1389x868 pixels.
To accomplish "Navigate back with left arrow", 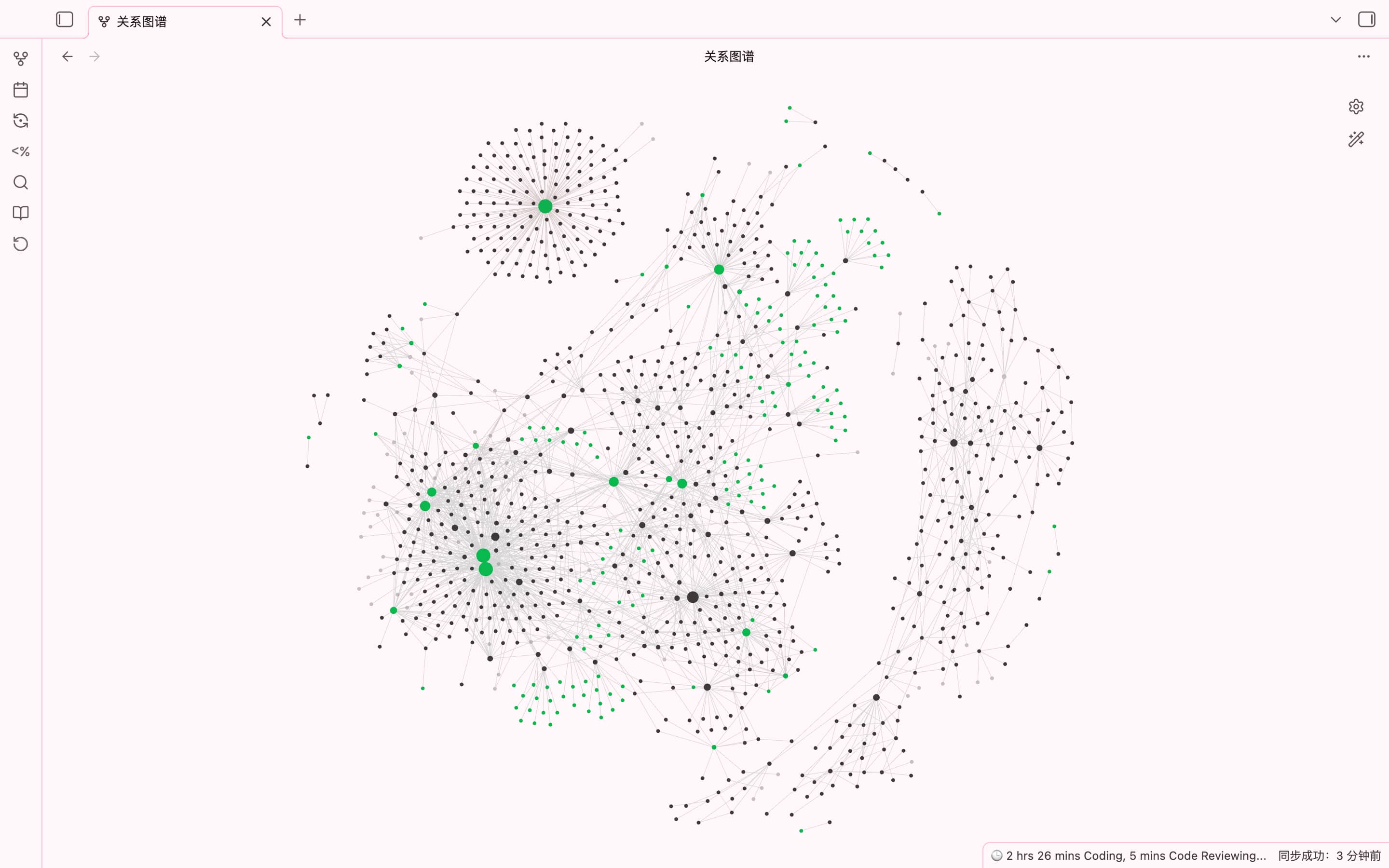I will [x=68, y=56].
